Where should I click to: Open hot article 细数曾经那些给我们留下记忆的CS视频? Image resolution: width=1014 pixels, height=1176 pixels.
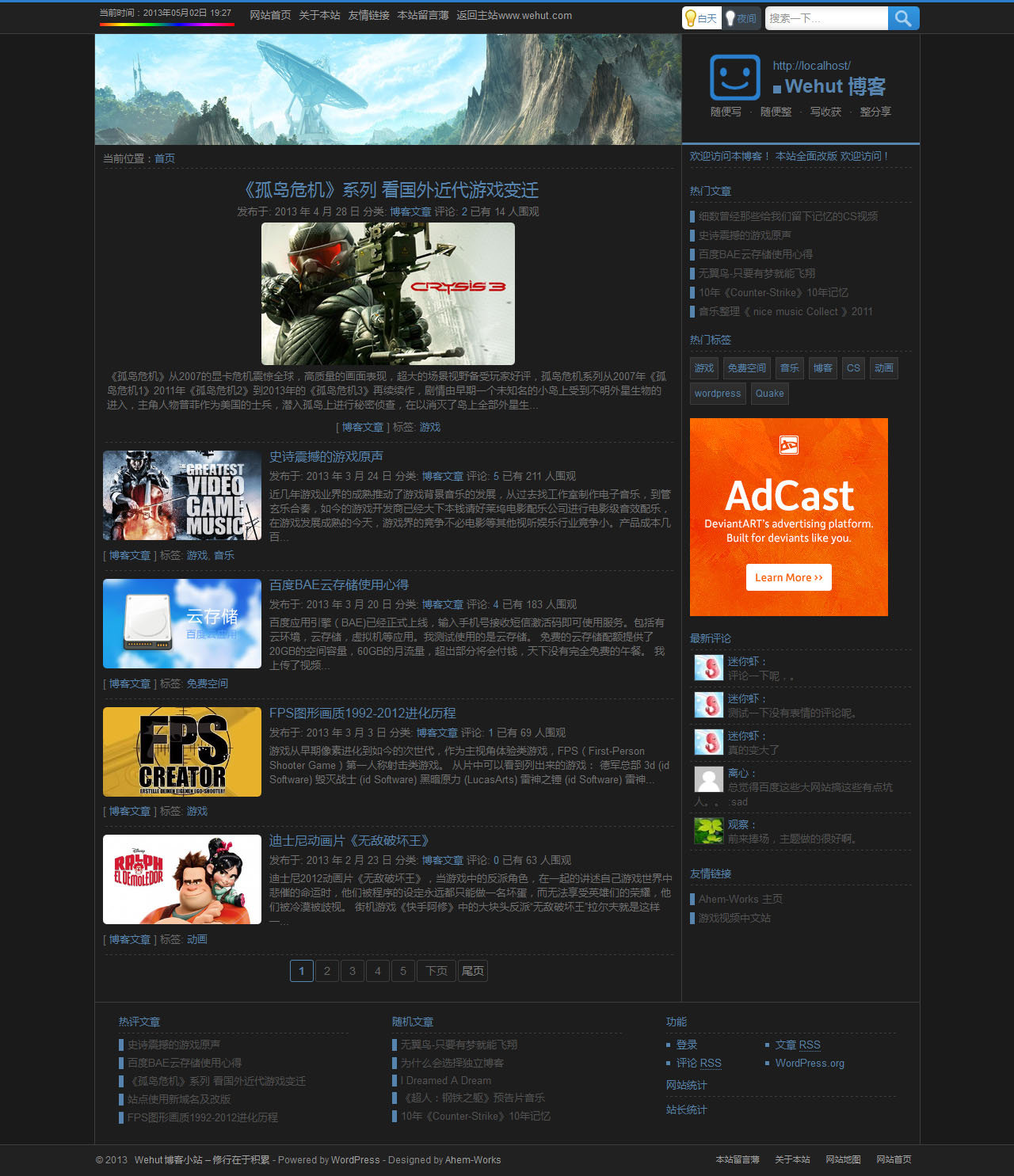tap(788, 216)
